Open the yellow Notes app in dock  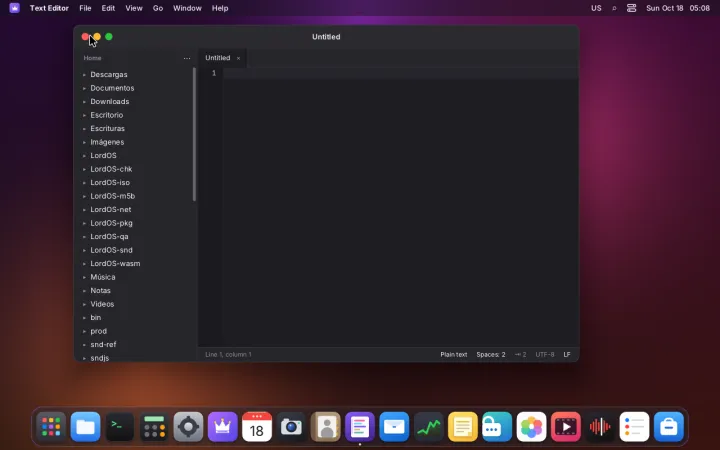463,427
